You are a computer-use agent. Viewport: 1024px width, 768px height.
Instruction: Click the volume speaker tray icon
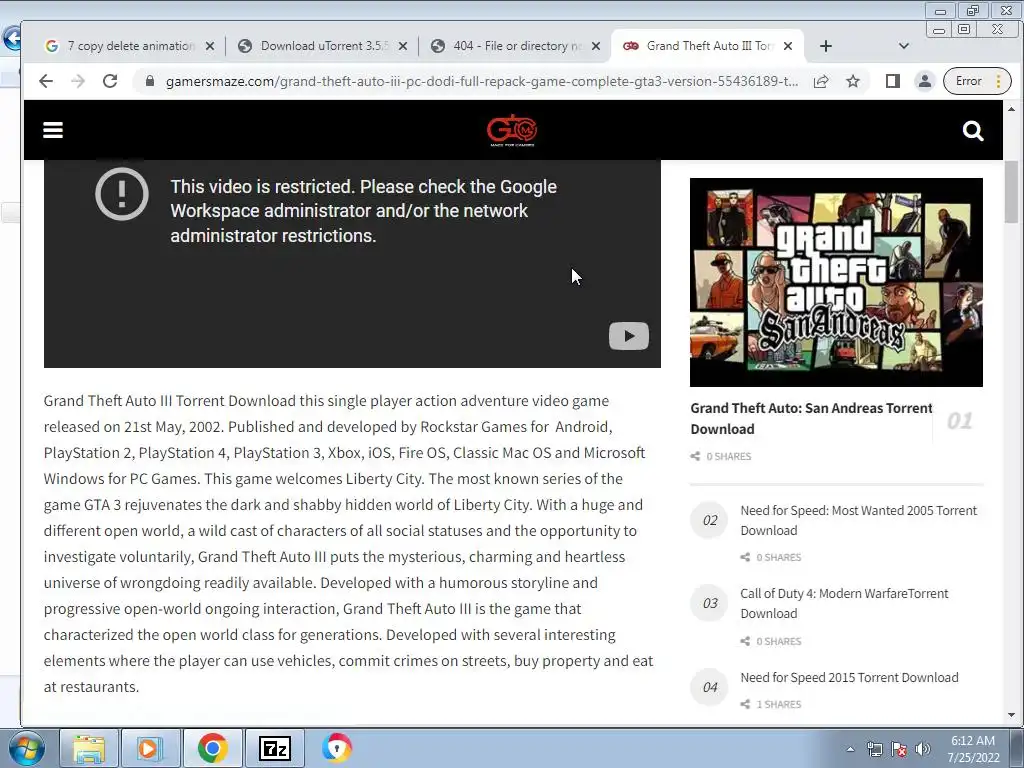tap(923, 749)
